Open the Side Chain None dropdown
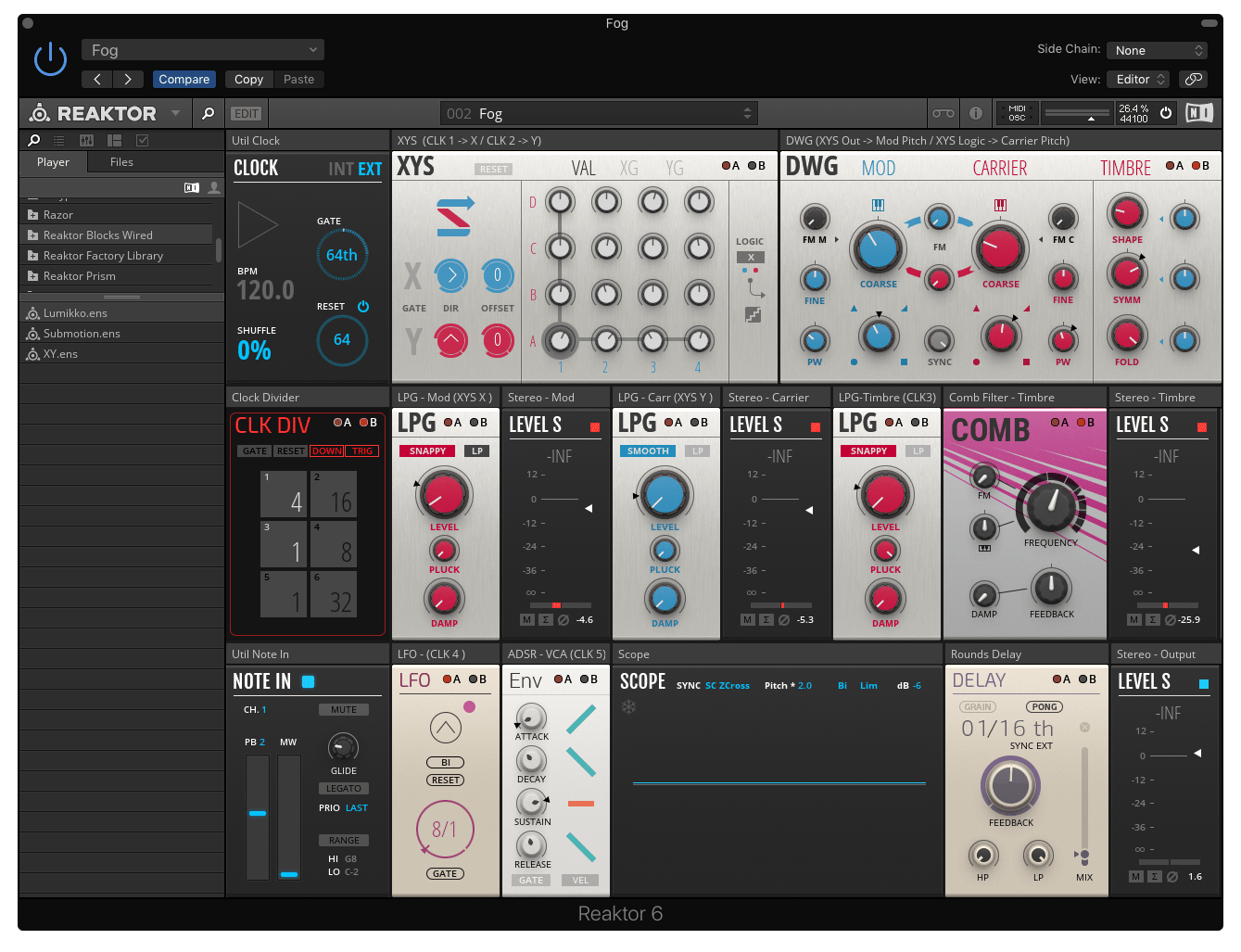 coord(1158,50)
